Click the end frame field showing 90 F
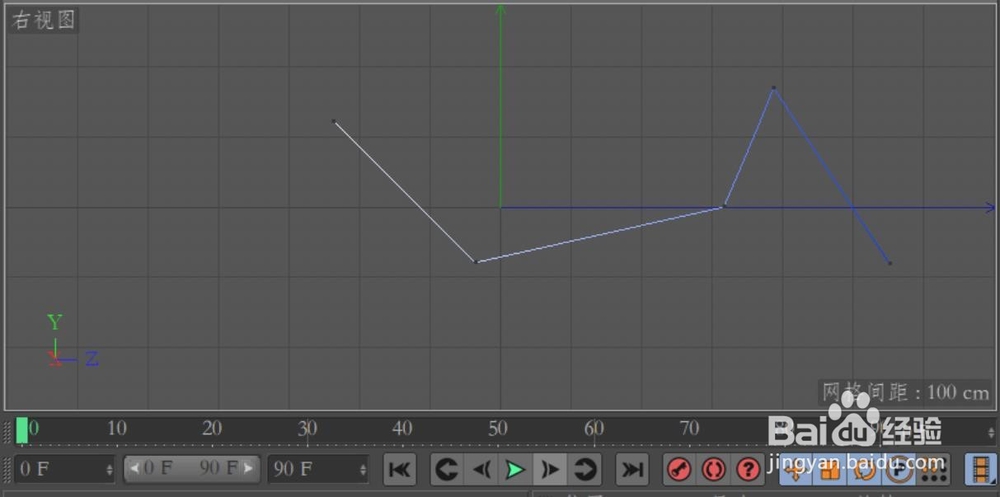 [x=318, y=470]
